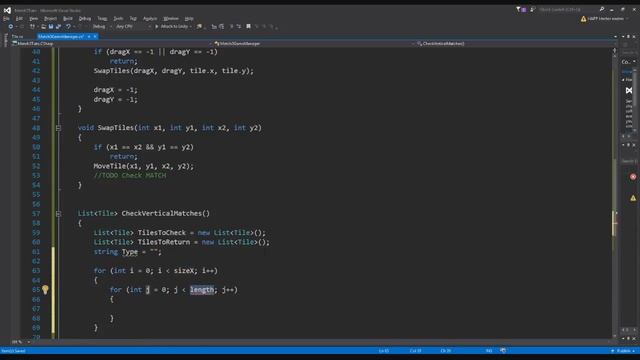The height and width of the screenshot is (360, 640).
Task: Click the New Project toolbar icon
Action: tap(32, 27)
